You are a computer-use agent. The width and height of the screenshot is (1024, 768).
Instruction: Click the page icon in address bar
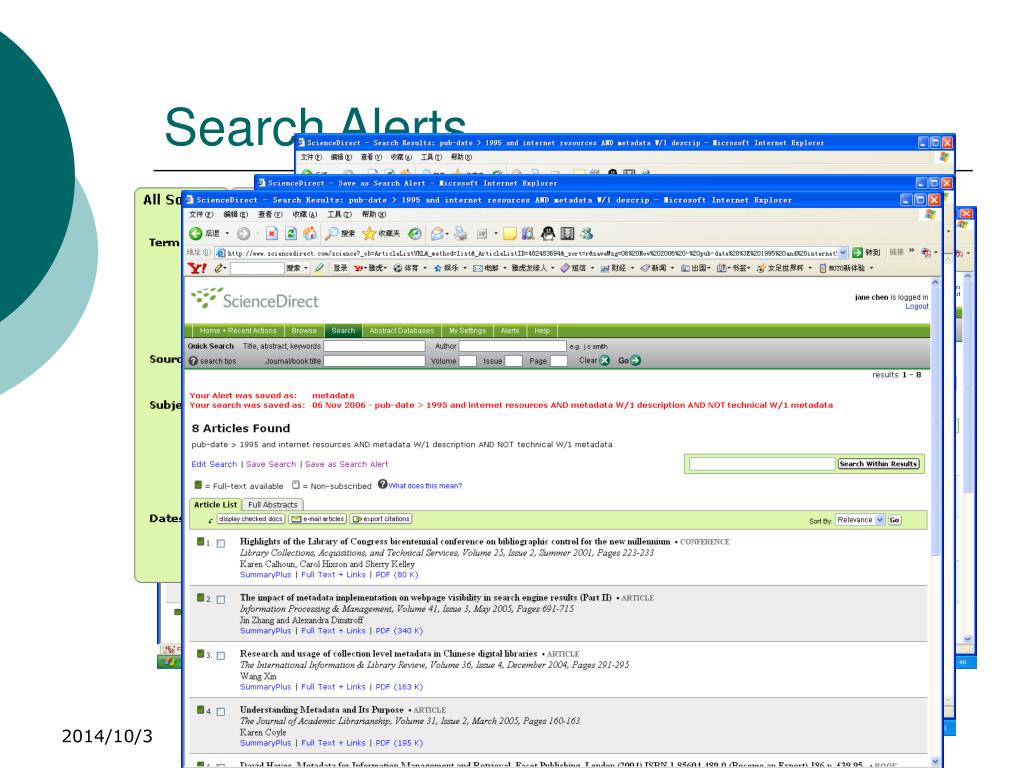[x=221, y=253]
